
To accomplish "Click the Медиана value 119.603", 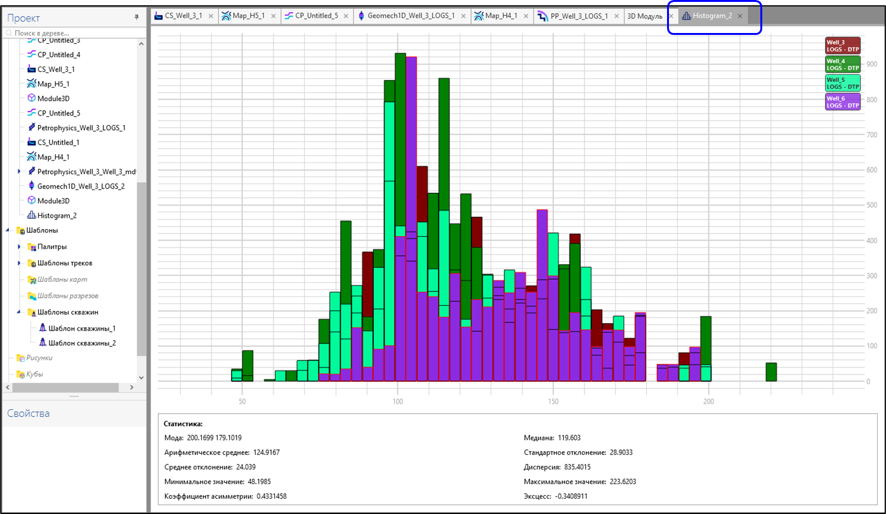I will pos(568,438).
